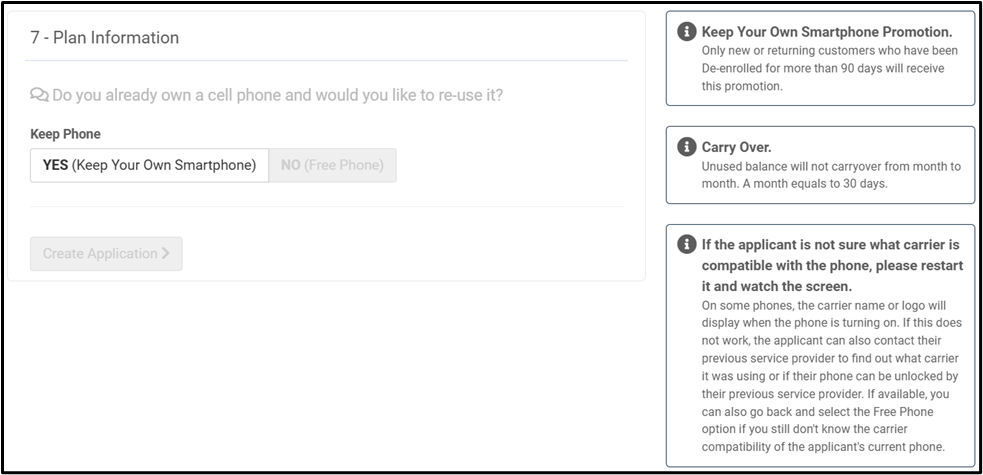Click the unused balance carryover description text
983x475 pixels.
(830, 166)
